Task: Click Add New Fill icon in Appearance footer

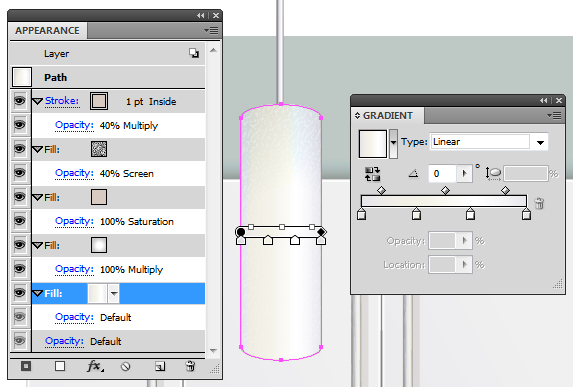Action: [60, 366]
